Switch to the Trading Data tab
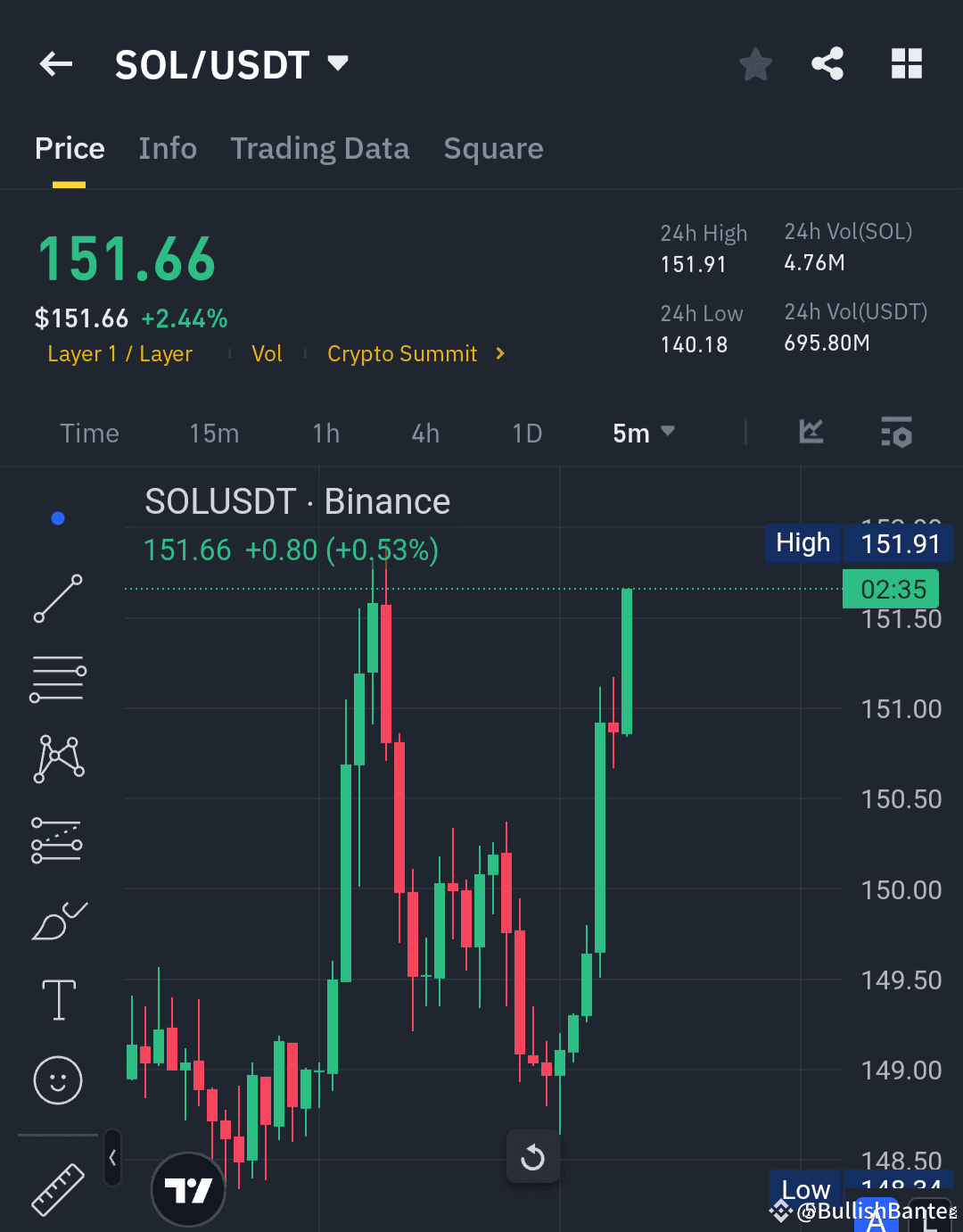The width and height of the screenshot is (963, 1232). click(x=320, y=148)
